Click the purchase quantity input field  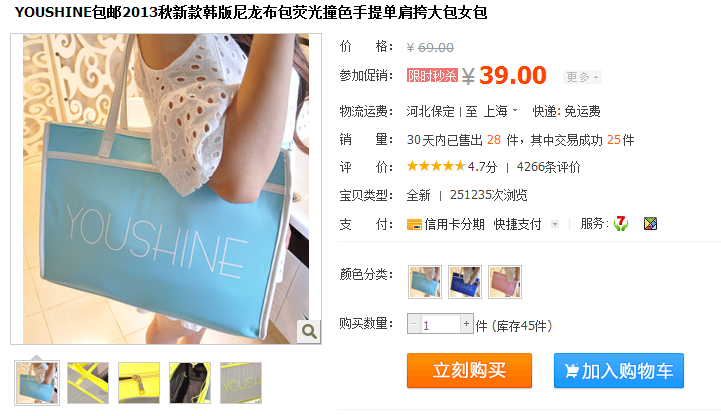[440, 324]
